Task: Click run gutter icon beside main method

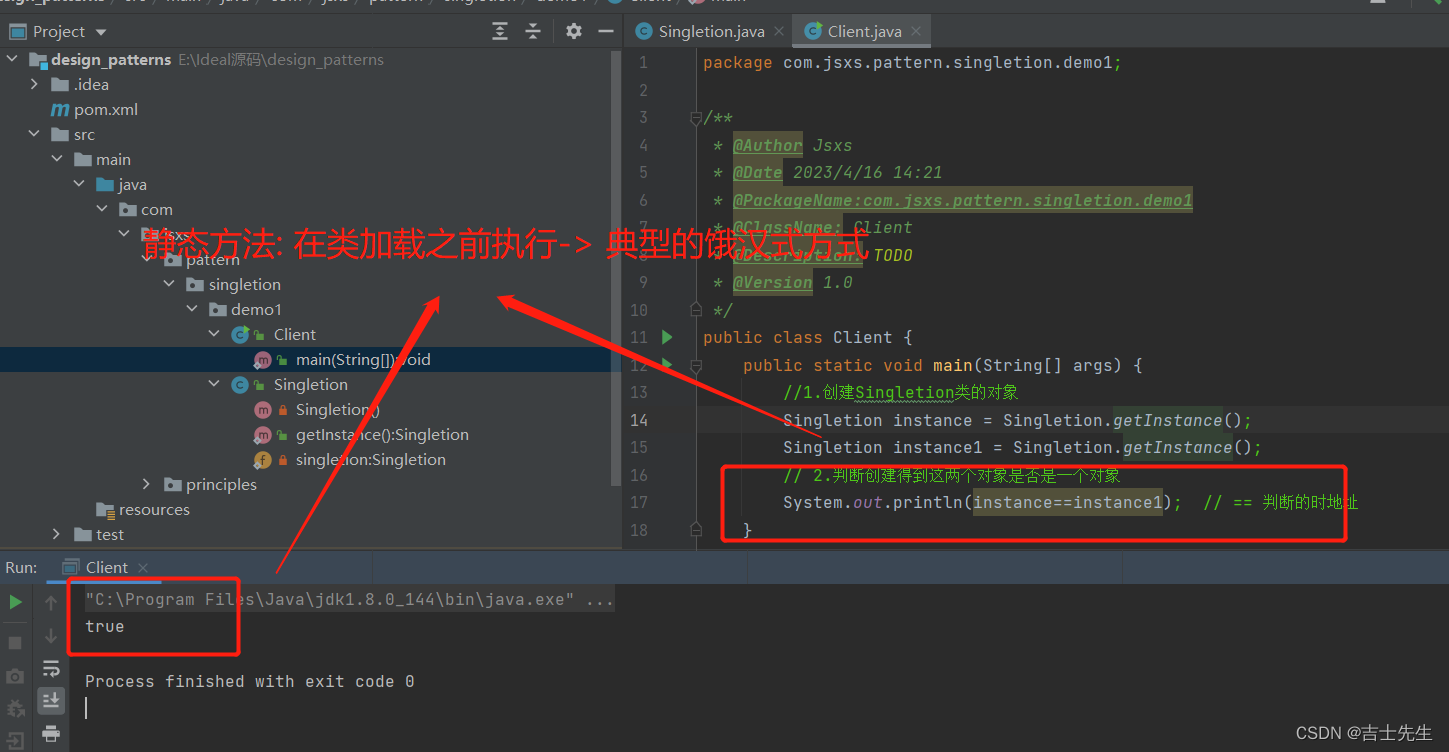Action: click(x=667, y=364)
